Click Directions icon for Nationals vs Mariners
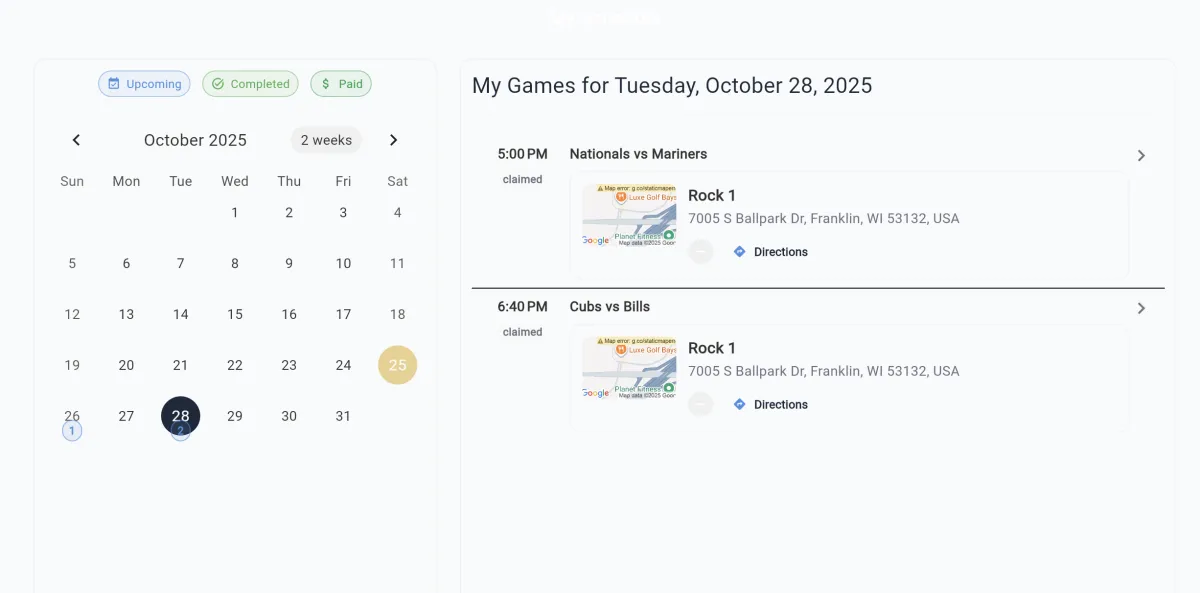This screenshot has height=593, width=1200. (x=740, y=252)
